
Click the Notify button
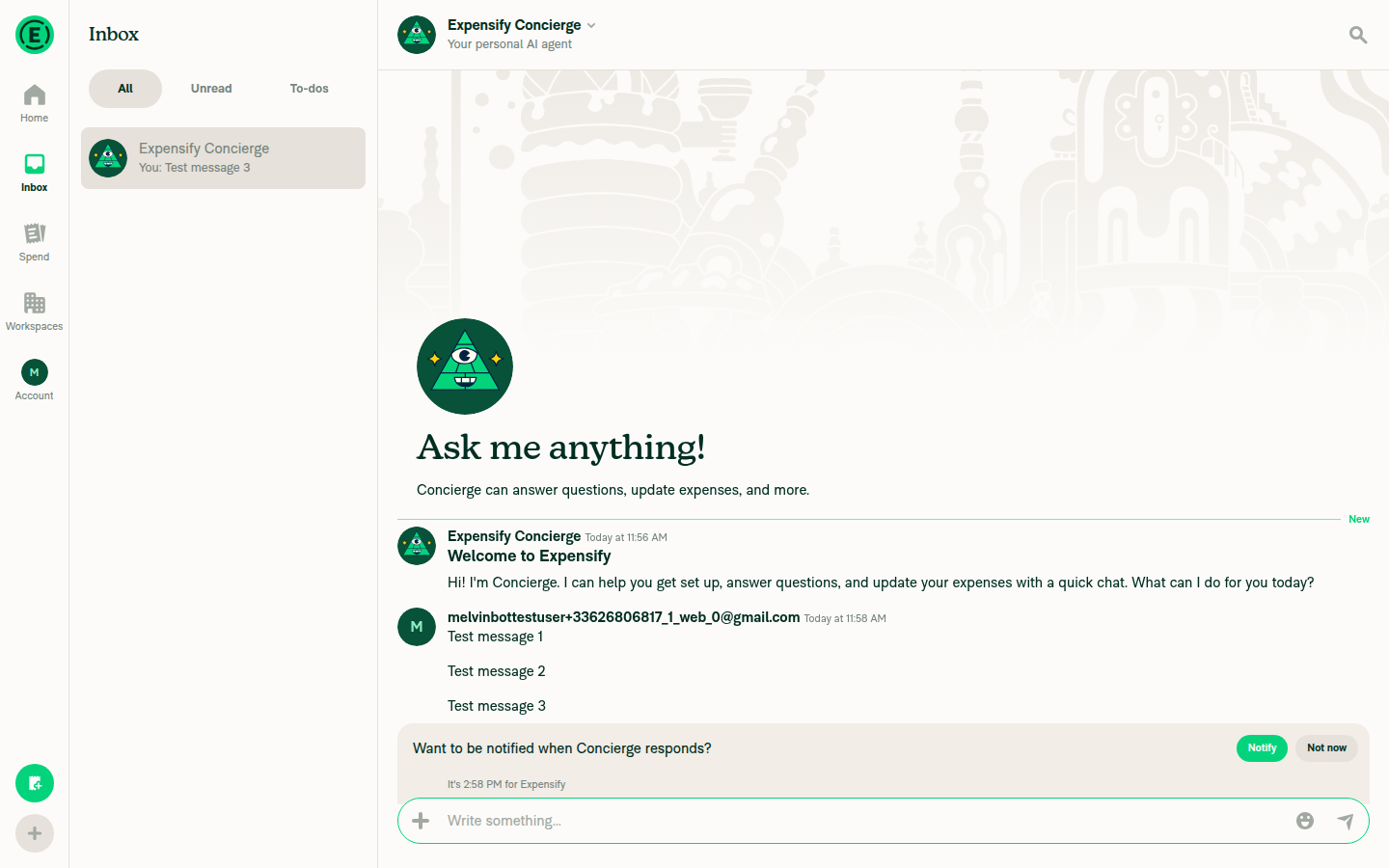point(1262,748)
